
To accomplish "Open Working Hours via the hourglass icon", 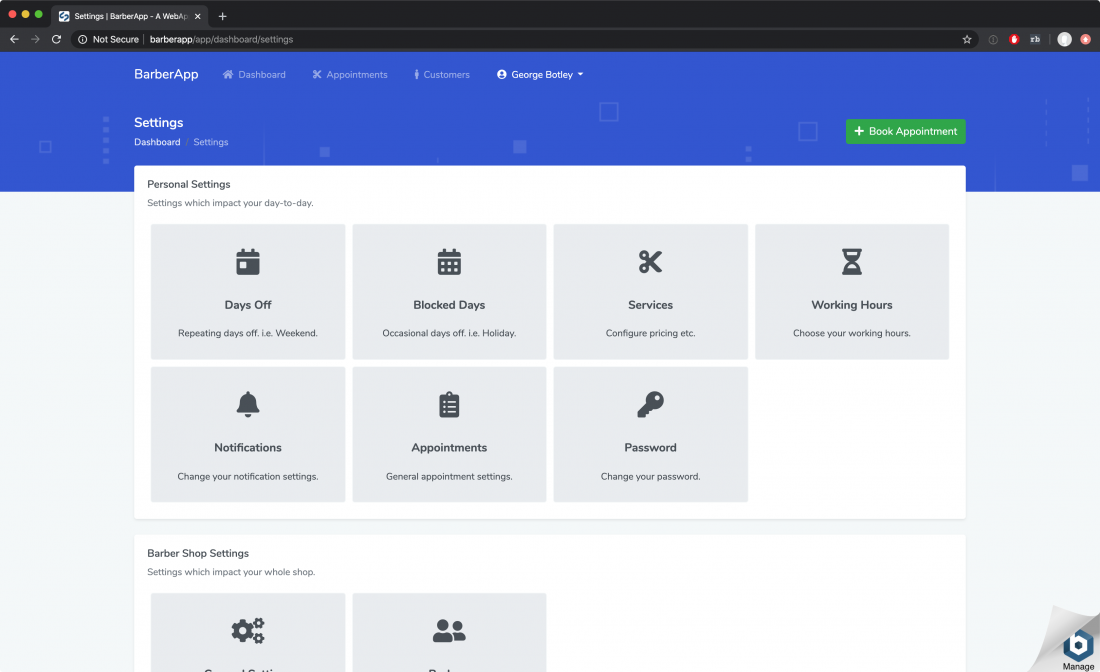I will [851, 261].
